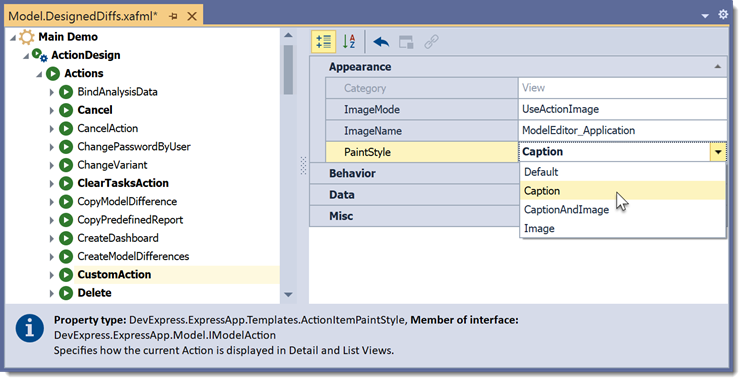The image size is (743, 382).
Task: Click the panel splitter grip handle
Action: pyautogui.click(x=303, y=166)
